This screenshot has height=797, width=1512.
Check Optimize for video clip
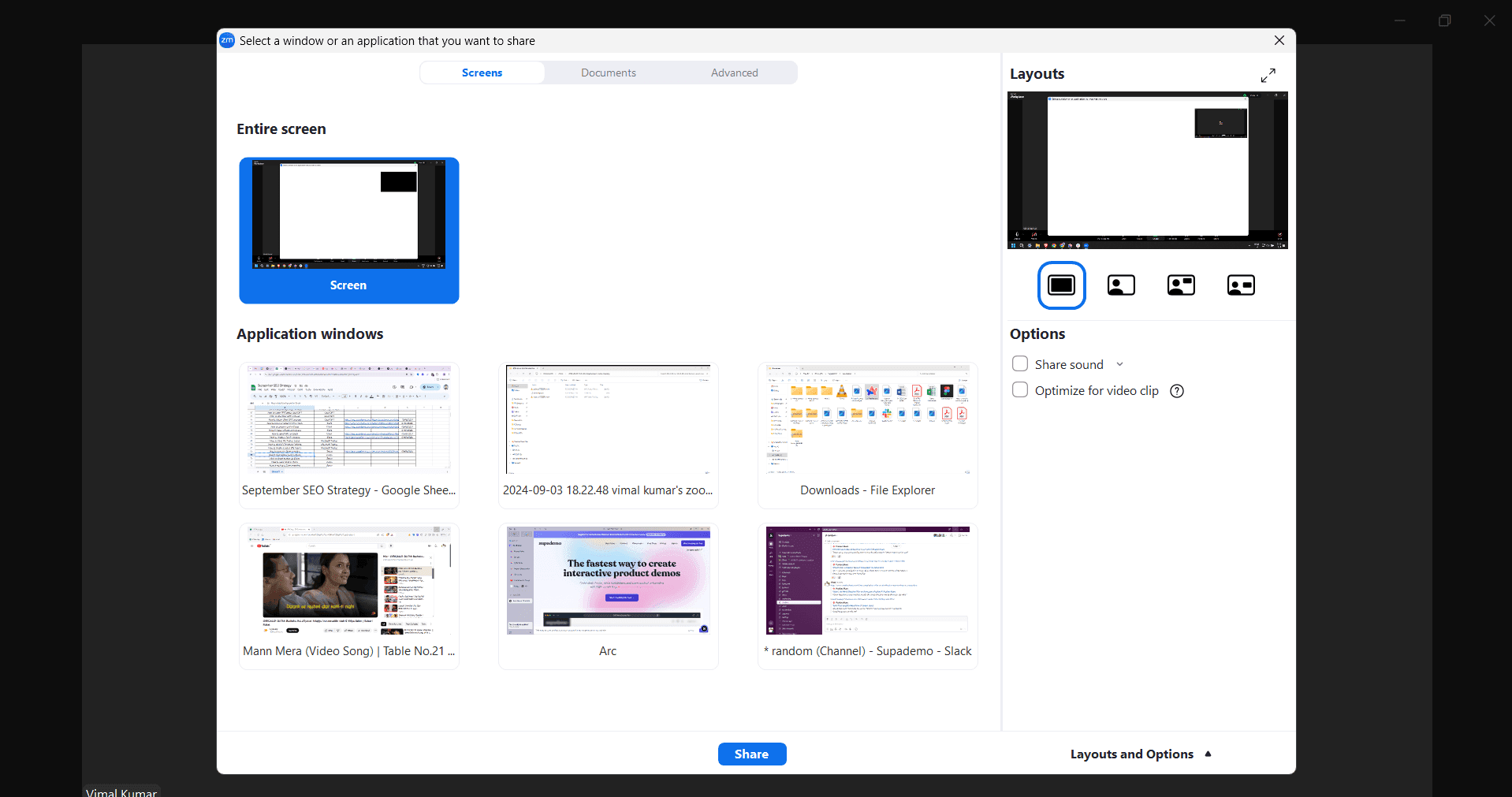tap(1019, 389)
